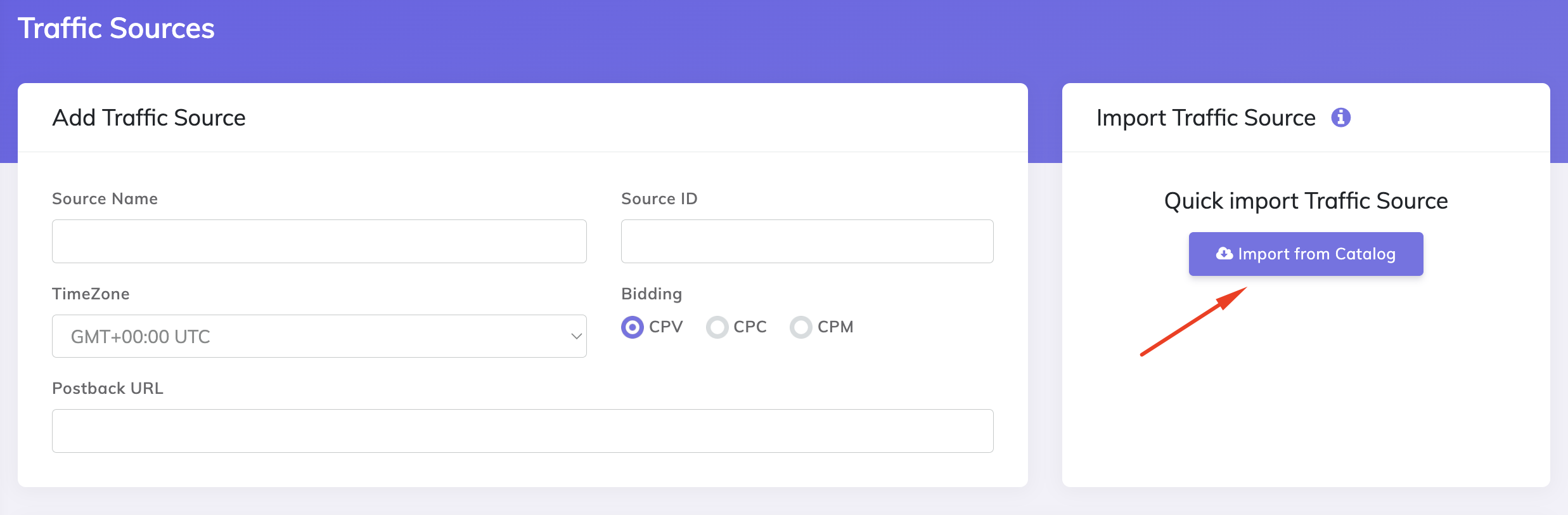Click the Quick import Traffic Source text

(x=1306, y=201)
